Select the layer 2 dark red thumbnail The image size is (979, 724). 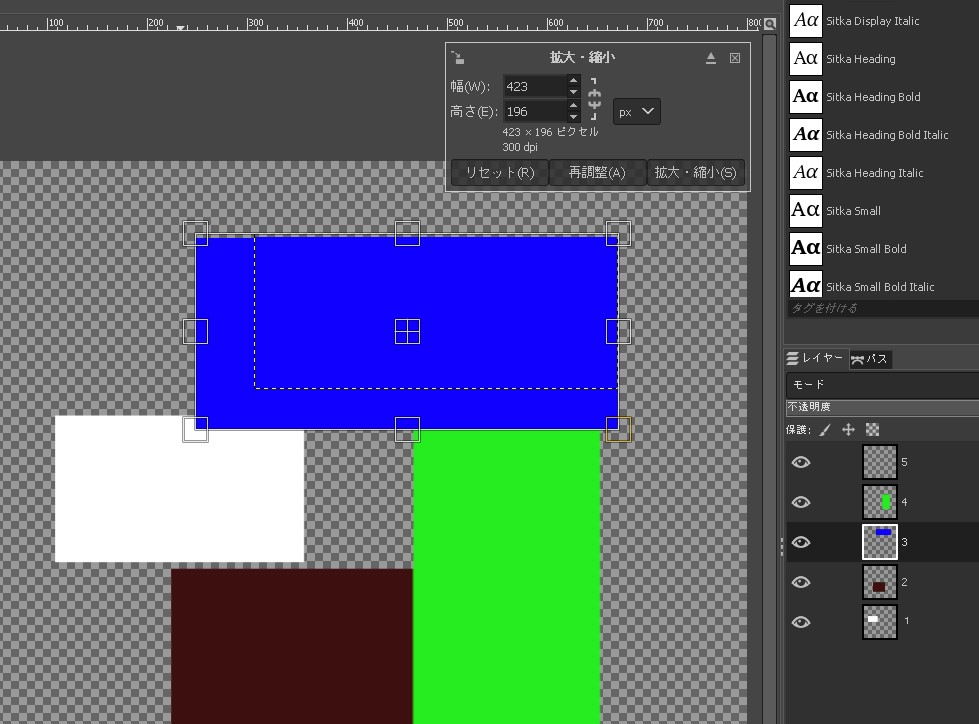[x=880, y=582]
